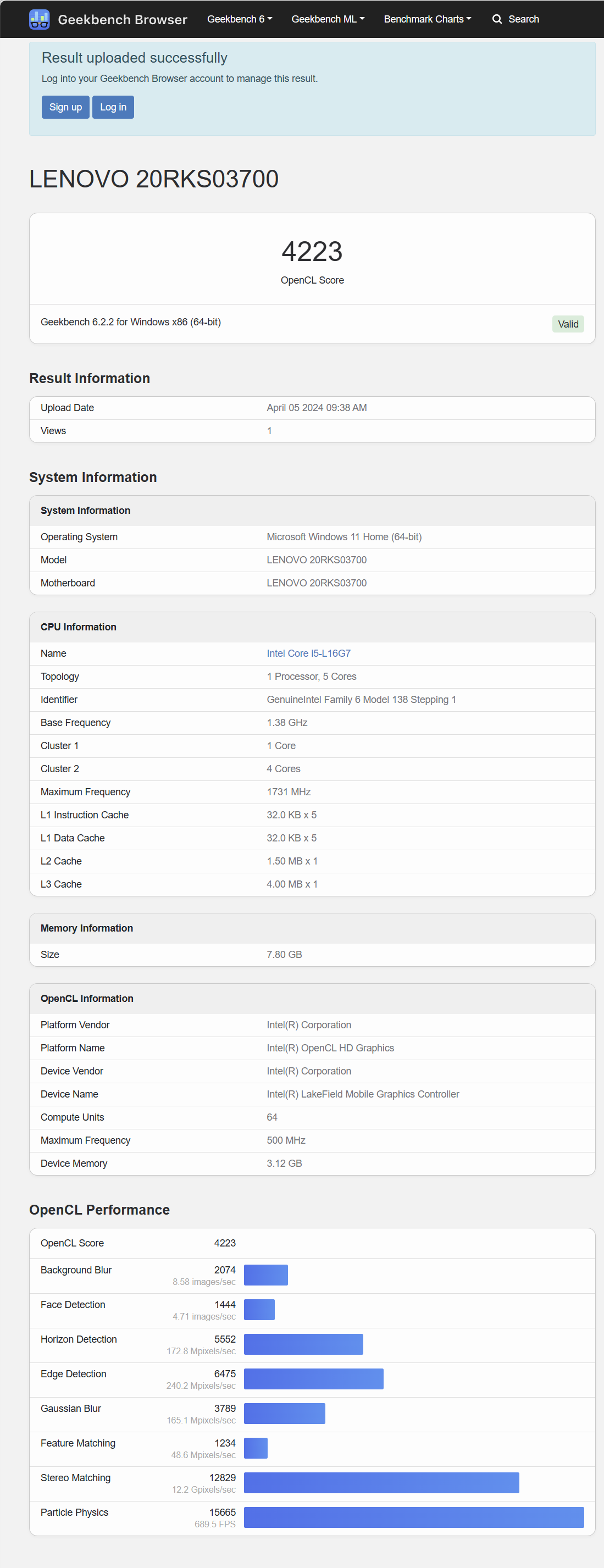Click "Intel(R) OpenCL HD Graphics" platform name
The image size is (604, 1568).
click(x=330, y=1048)
